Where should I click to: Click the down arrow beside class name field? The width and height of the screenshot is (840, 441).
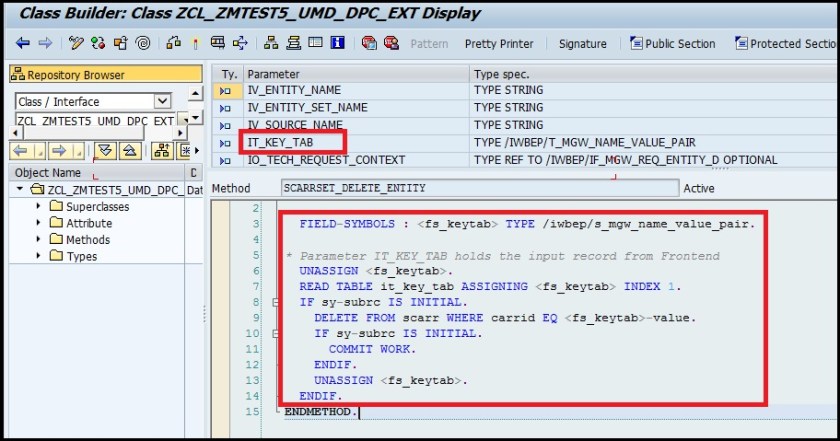196,117
